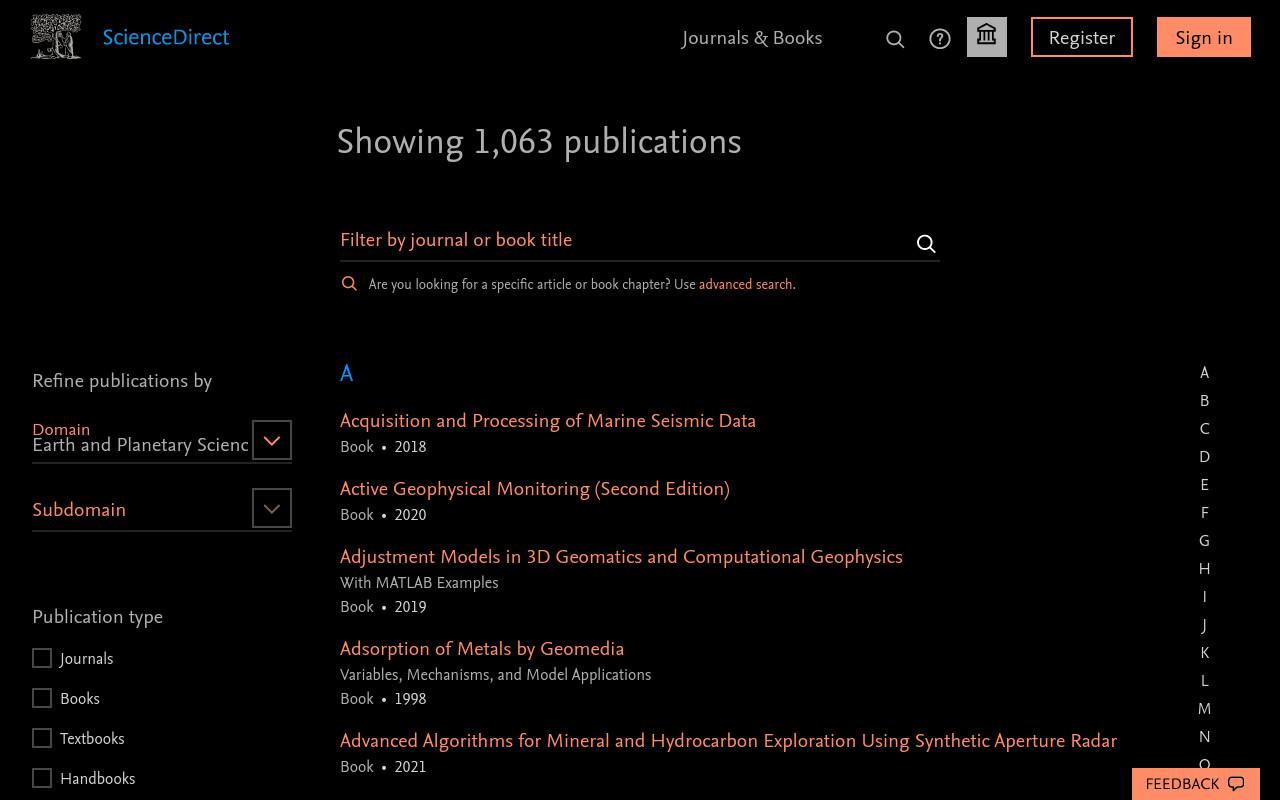Expand the Domain dropdown arrow
The height and width of the screenshot is (800, 1280).
click(x=272, y=440)
